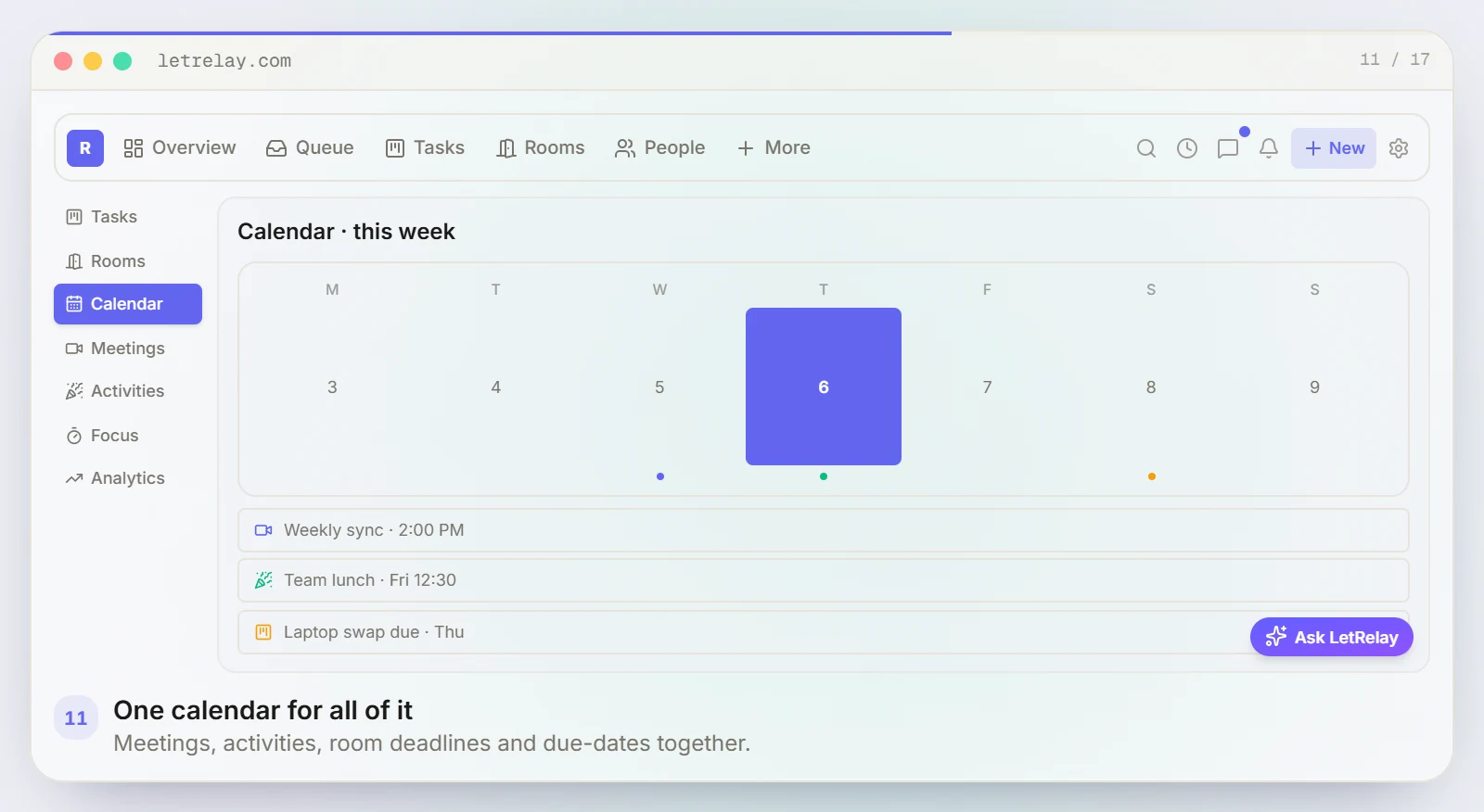Open the chat messages icon
This screenshot has width=1484, height=812.
pos(1228,148)
